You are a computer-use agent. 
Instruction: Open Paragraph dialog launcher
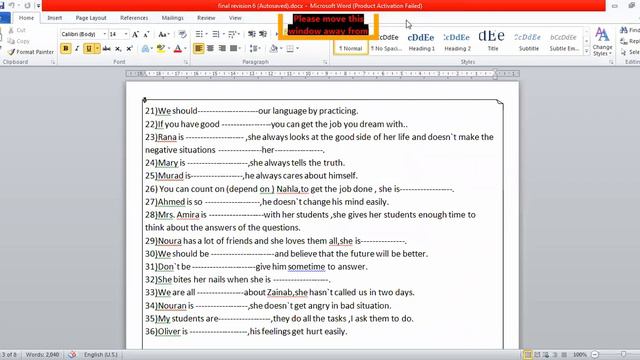click(x=325, y=62)
